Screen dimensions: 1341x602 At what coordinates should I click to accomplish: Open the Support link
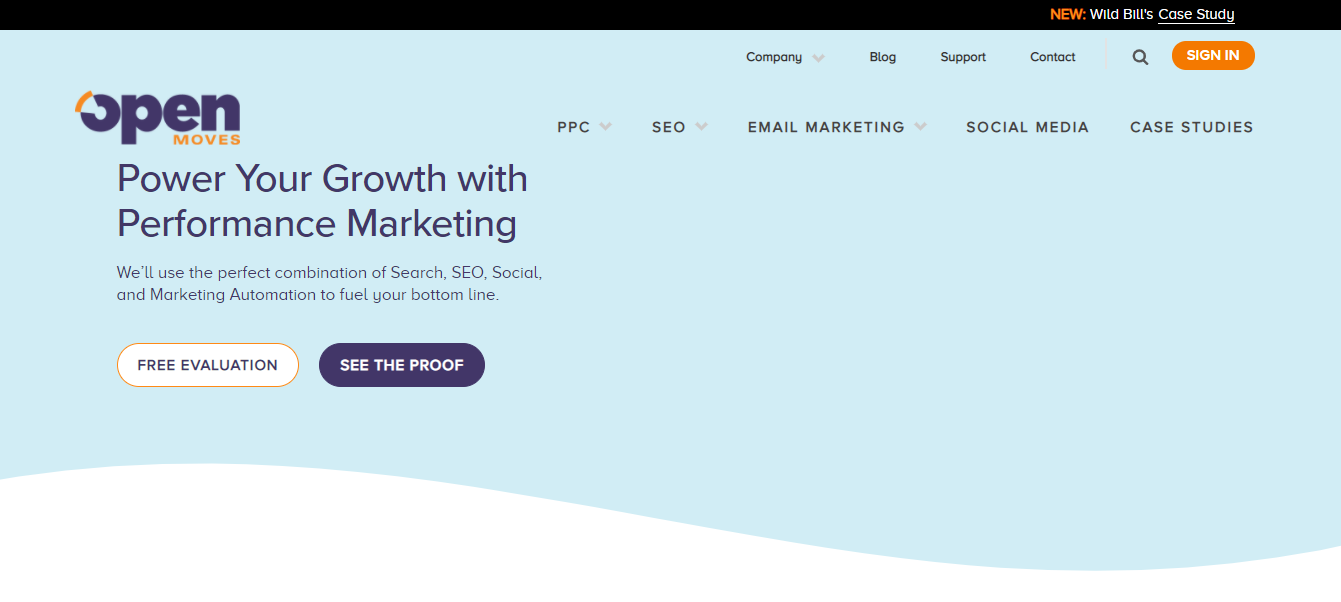[x=963, y=57]
